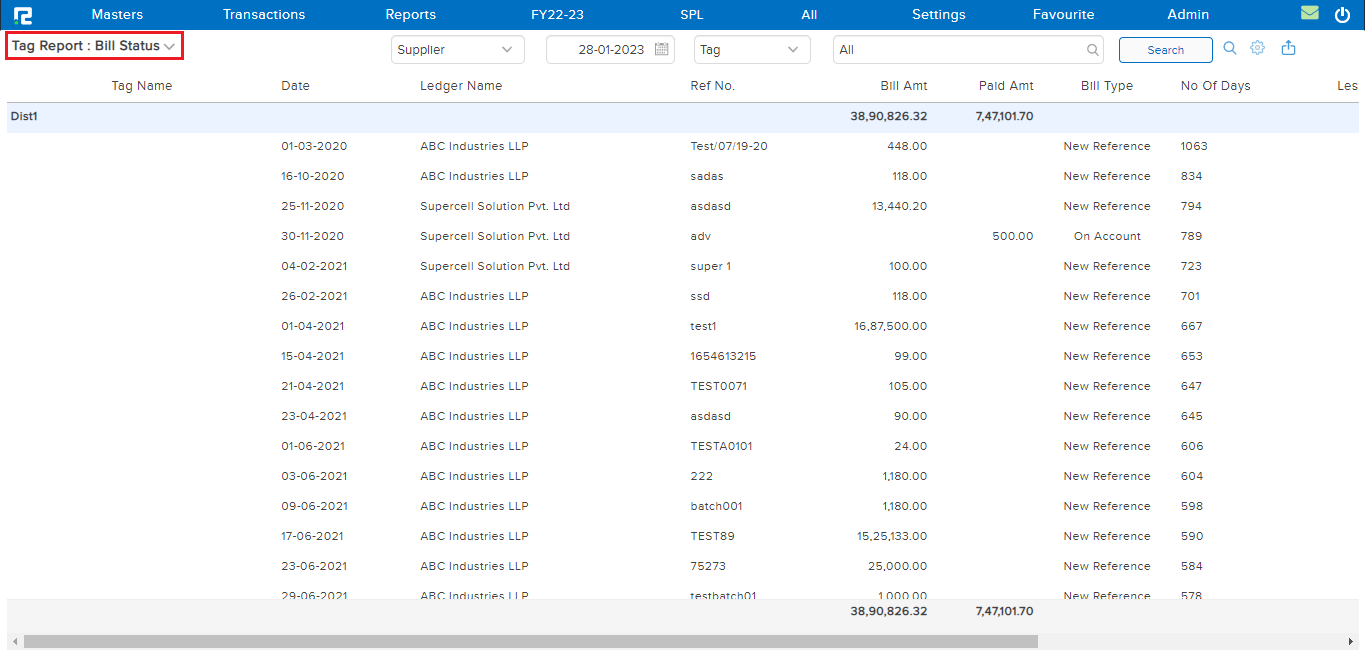Open the Reports menu
The image size is (1366, 657).
(x=410, y=15)
